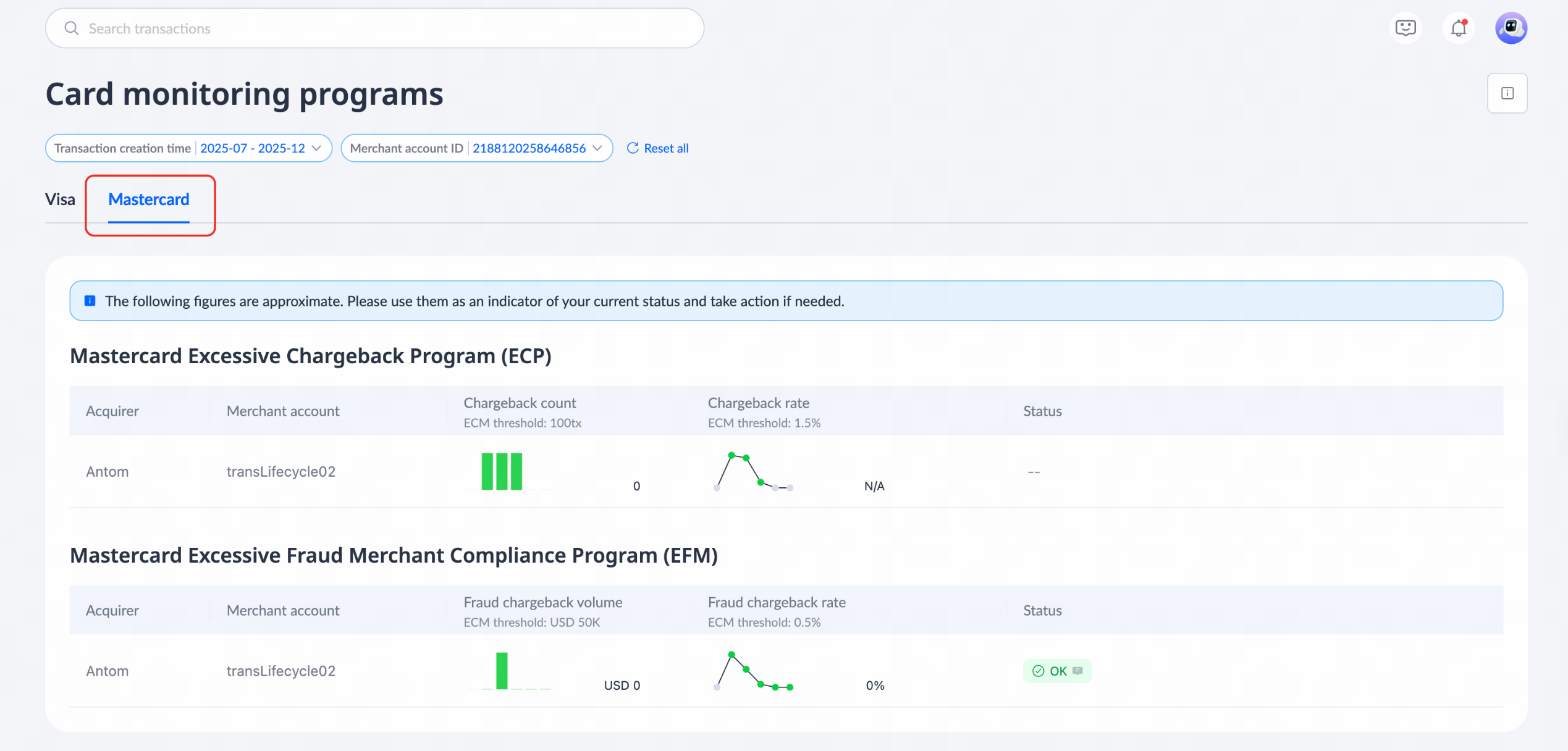
Task: Click the ECM threshold: 100tx label
Action: 523,423
